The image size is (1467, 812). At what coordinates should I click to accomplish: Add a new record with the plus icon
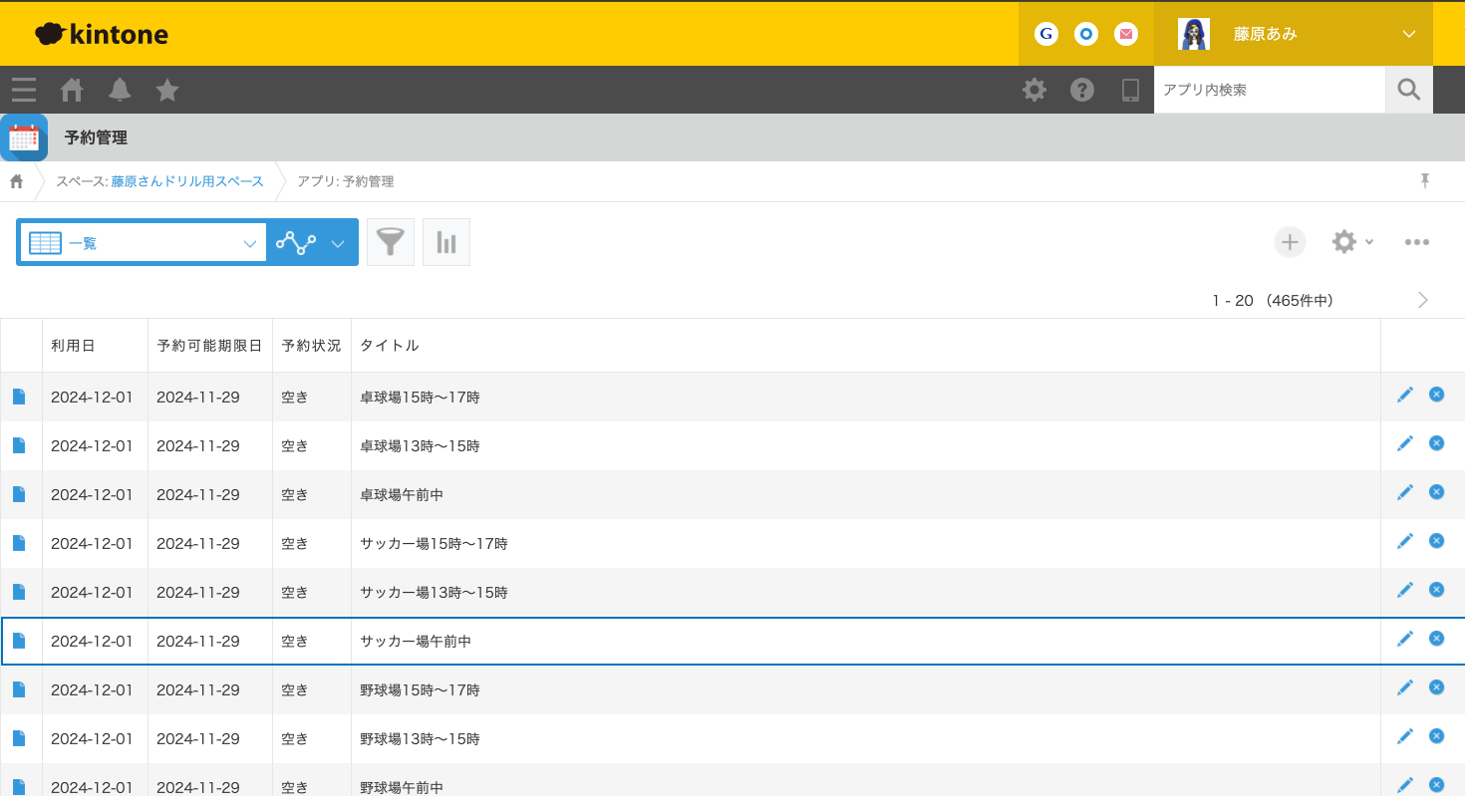coord(1290,241)
